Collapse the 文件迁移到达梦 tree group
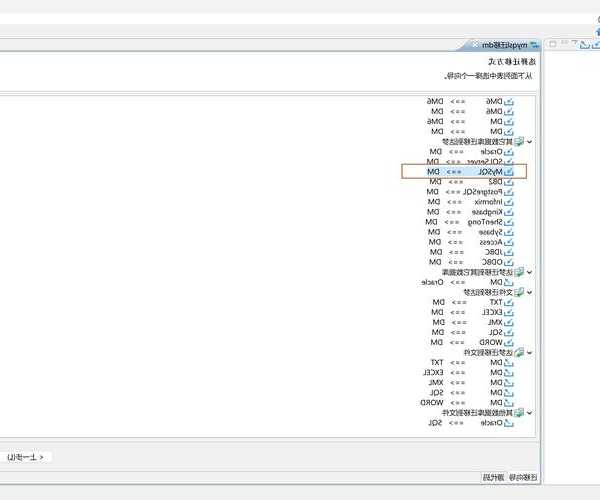 (x=530, y=292)
